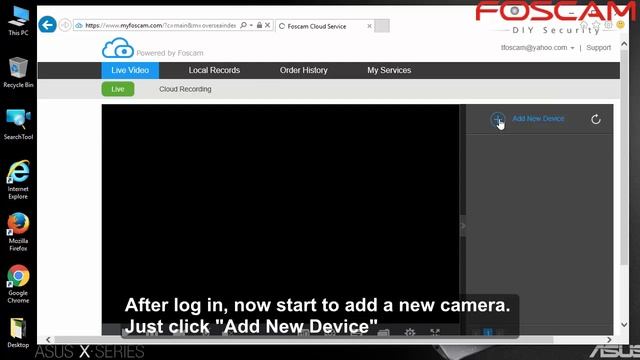The width and height of the screenshot is (640, 360).
Task: Open a new browser tab
Action: click(x=382, y=26)
